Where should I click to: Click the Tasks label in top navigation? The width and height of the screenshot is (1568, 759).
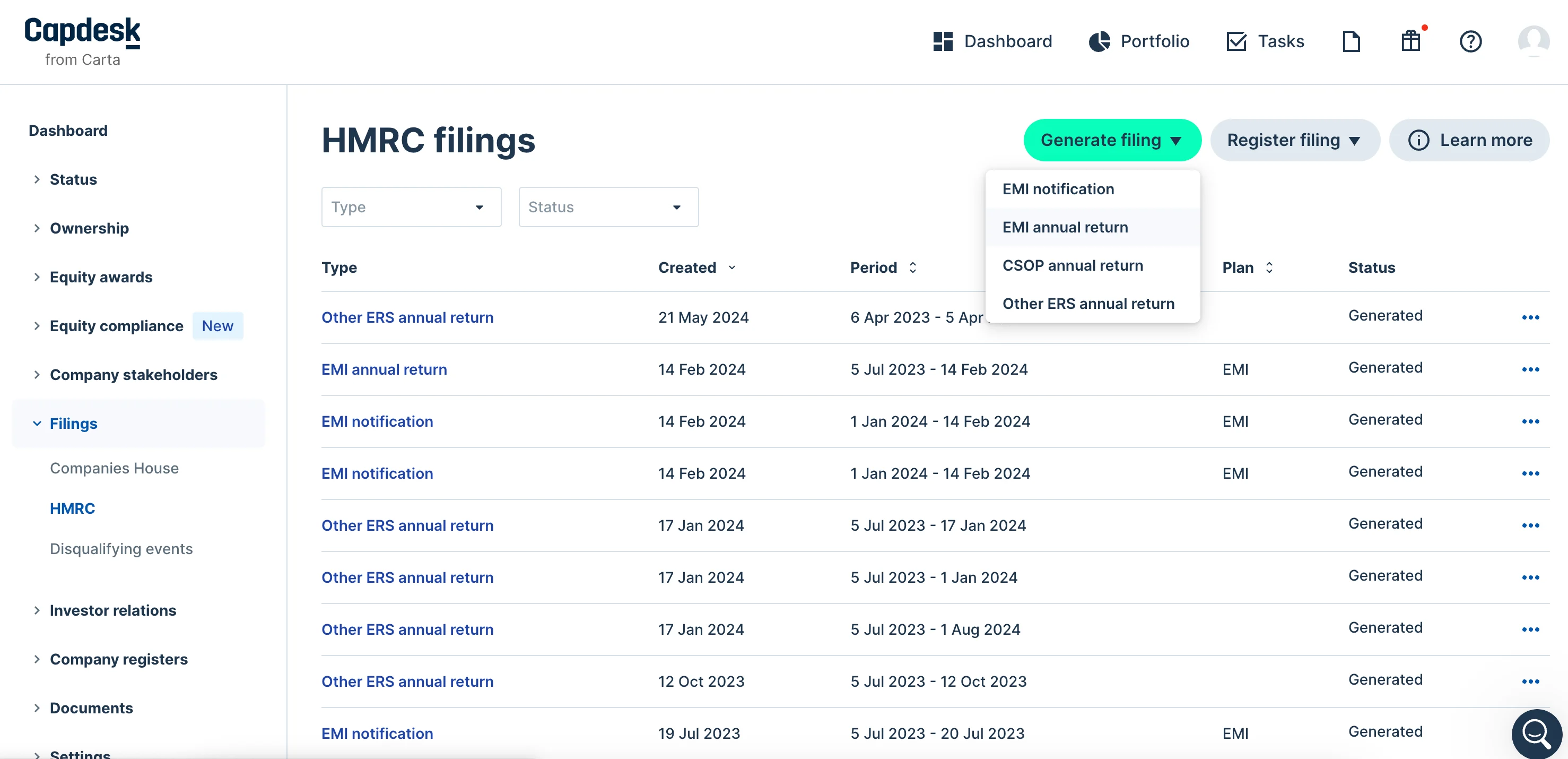click(1280, 41)
